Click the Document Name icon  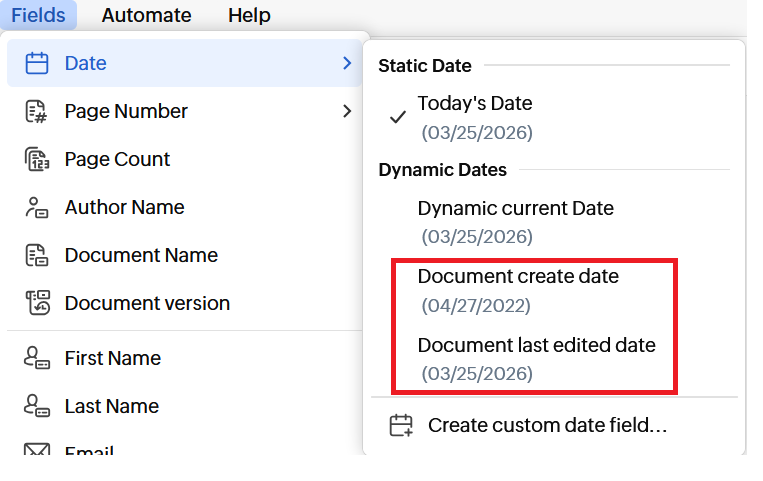tap(37, 255)
